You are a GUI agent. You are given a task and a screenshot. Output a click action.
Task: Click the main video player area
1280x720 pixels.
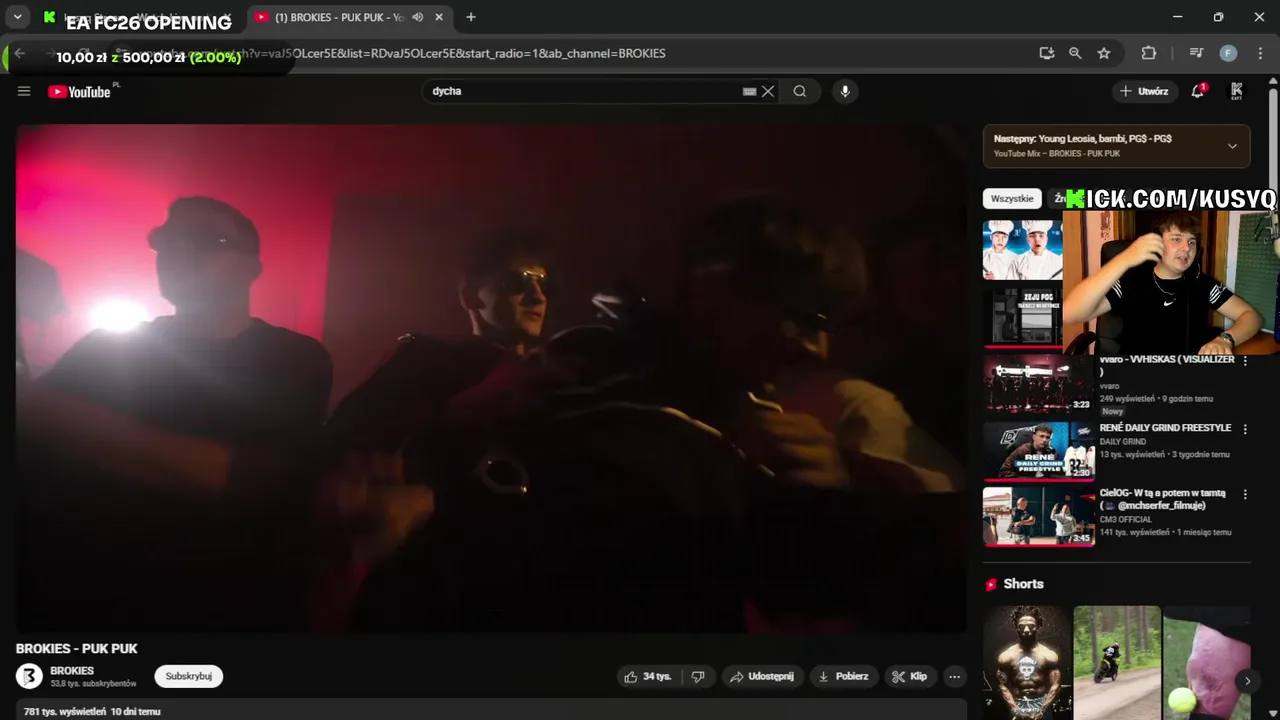491,378
